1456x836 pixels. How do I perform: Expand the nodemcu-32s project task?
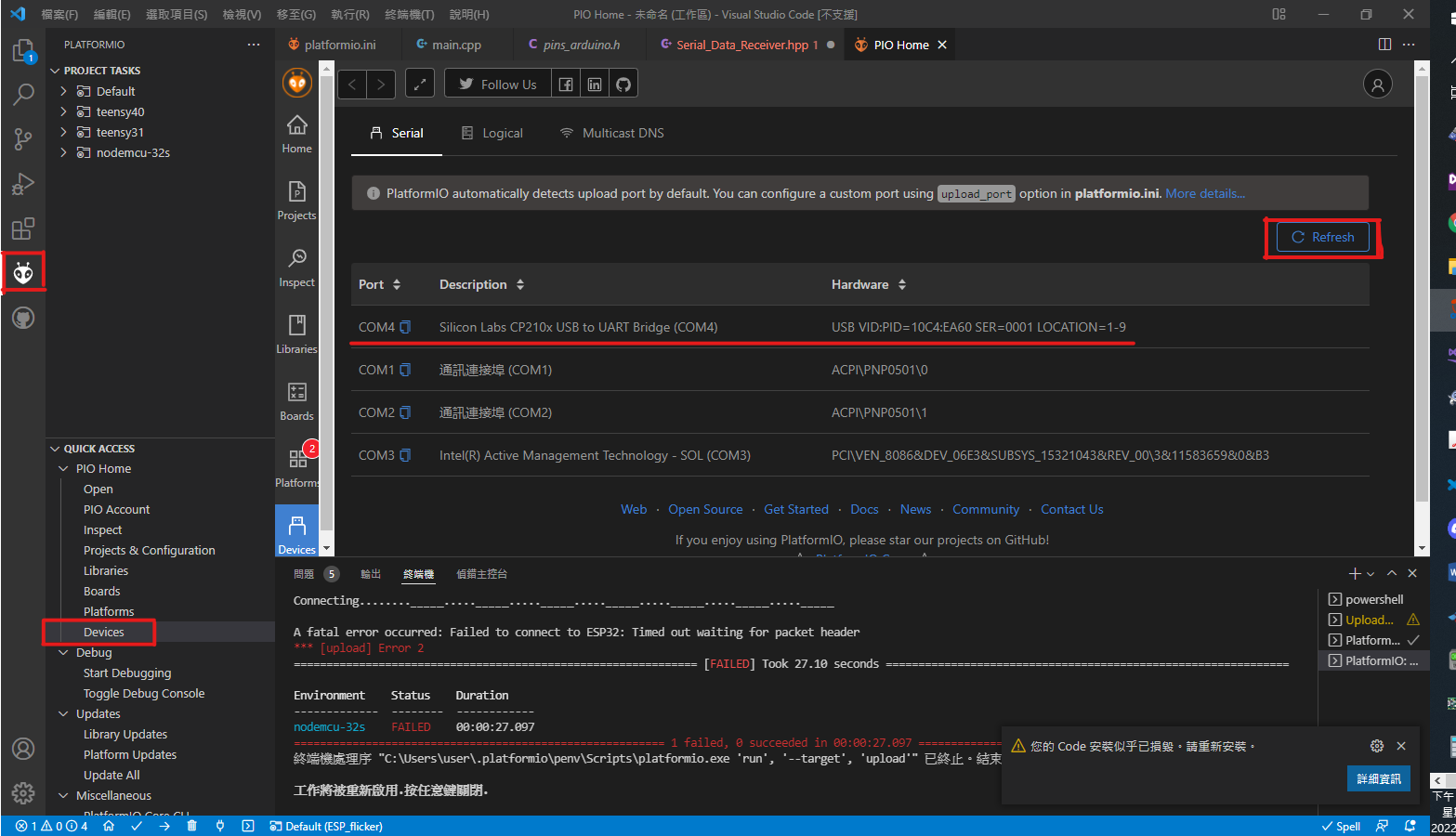tap(63, 152)
